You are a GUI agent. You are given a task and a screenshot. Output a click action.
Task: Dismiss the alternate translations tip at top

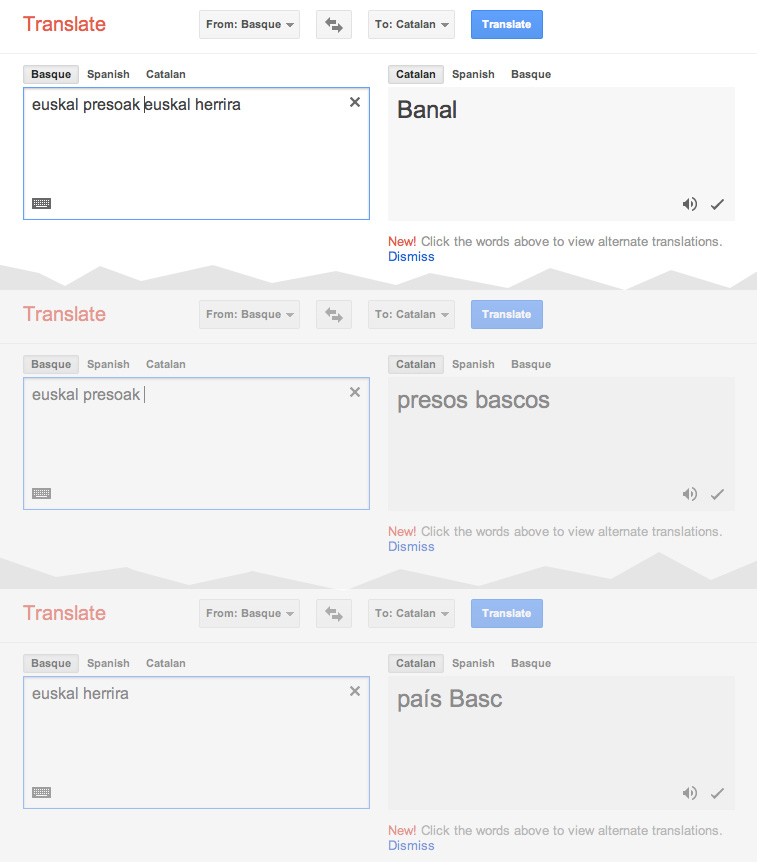click(x=411, y=257)
